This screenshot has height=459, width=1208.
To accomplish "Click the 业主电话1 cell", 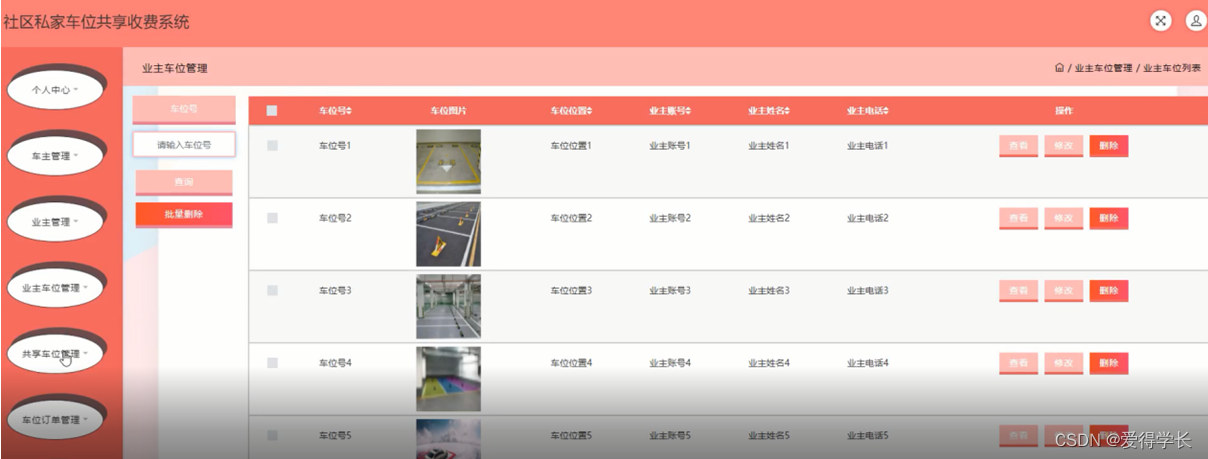I will click(x=868, y=146).
